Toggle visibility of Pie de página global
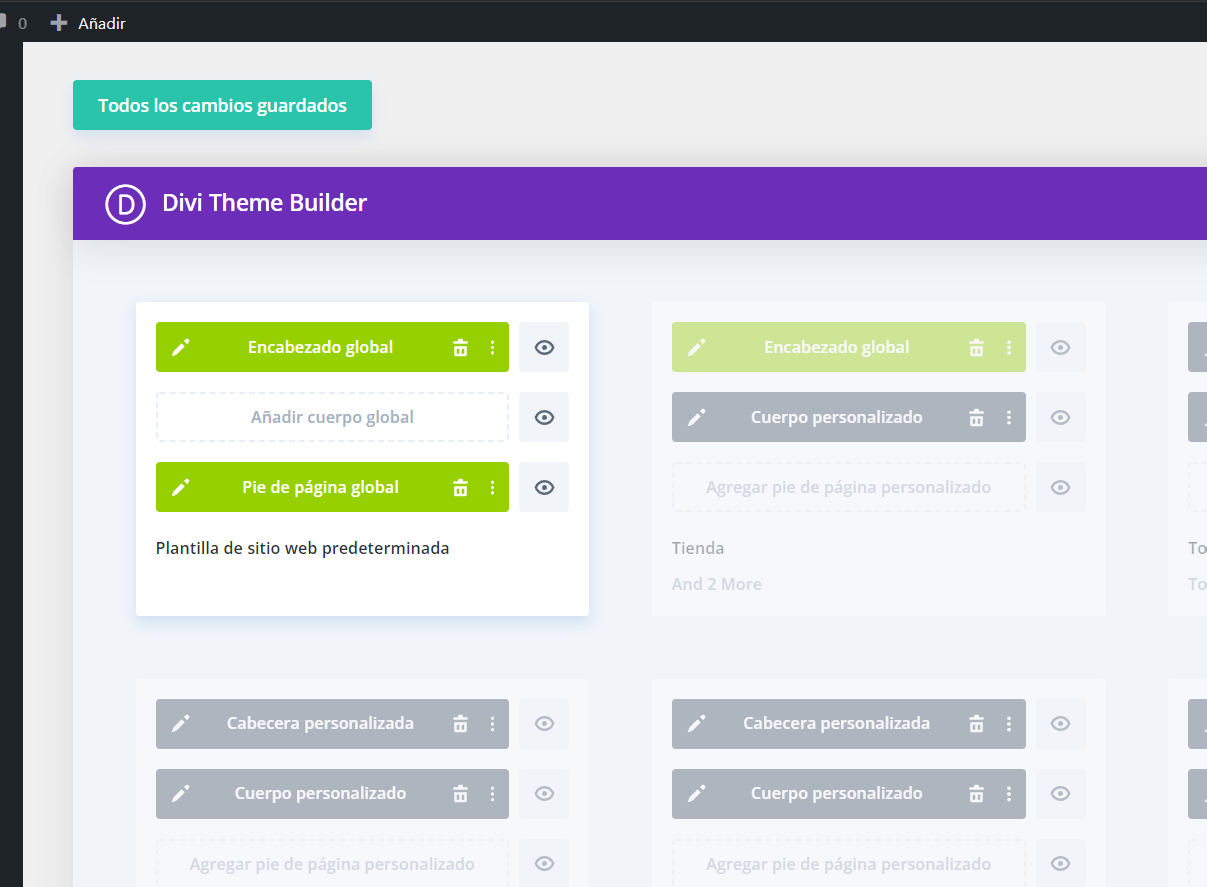The height and width of the screenshot is (887, 1207). (x=544, y=487)
